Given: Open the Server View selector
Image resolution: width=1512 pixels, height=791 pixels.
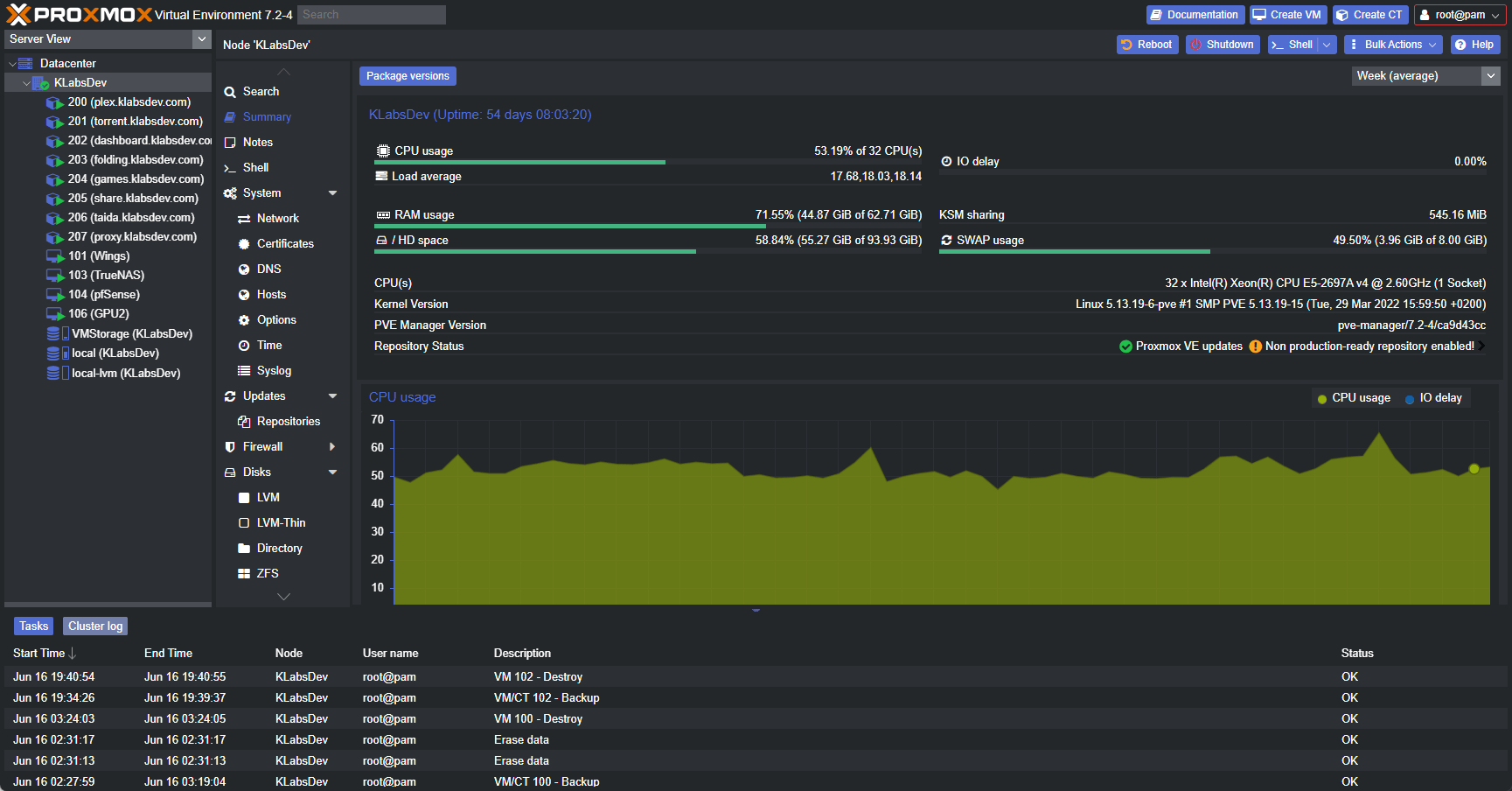Looking at the screenshot, I should (105, 38).
